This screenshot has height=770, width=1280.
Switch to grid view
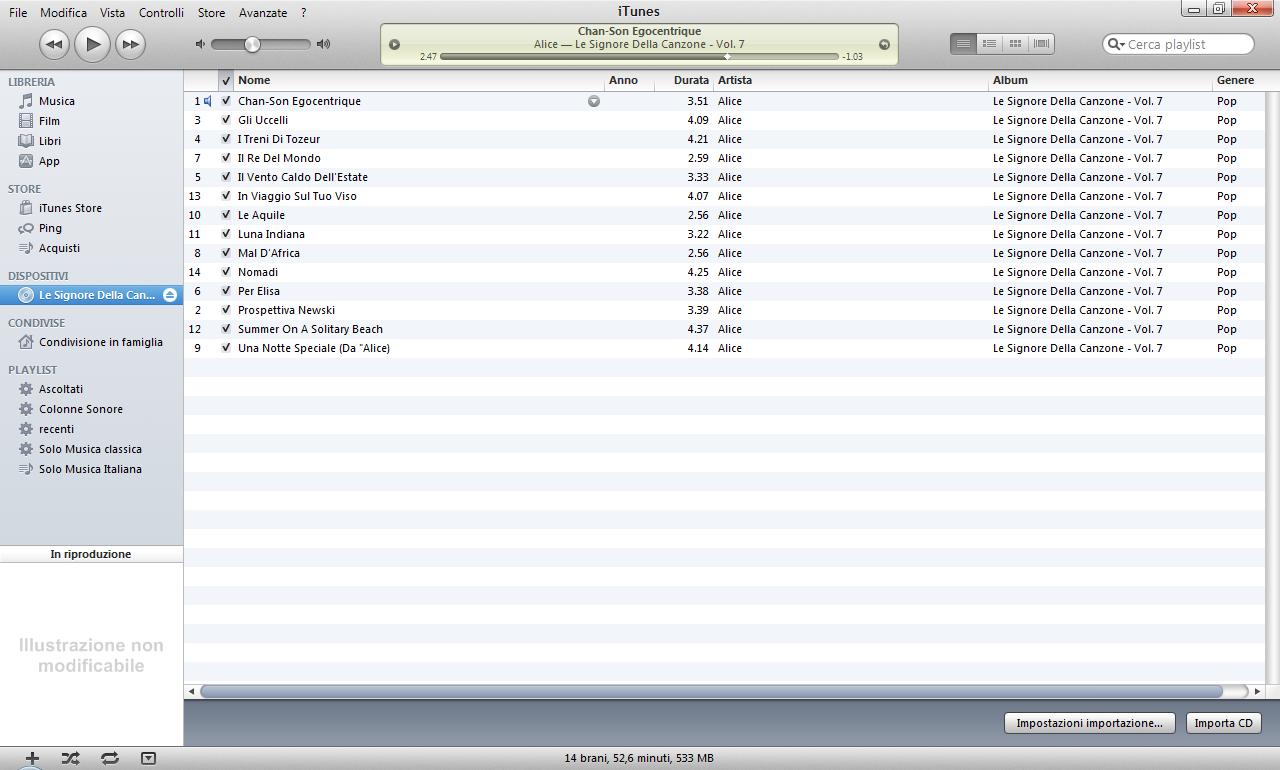pyautogui.click(x=1015, y=44)
